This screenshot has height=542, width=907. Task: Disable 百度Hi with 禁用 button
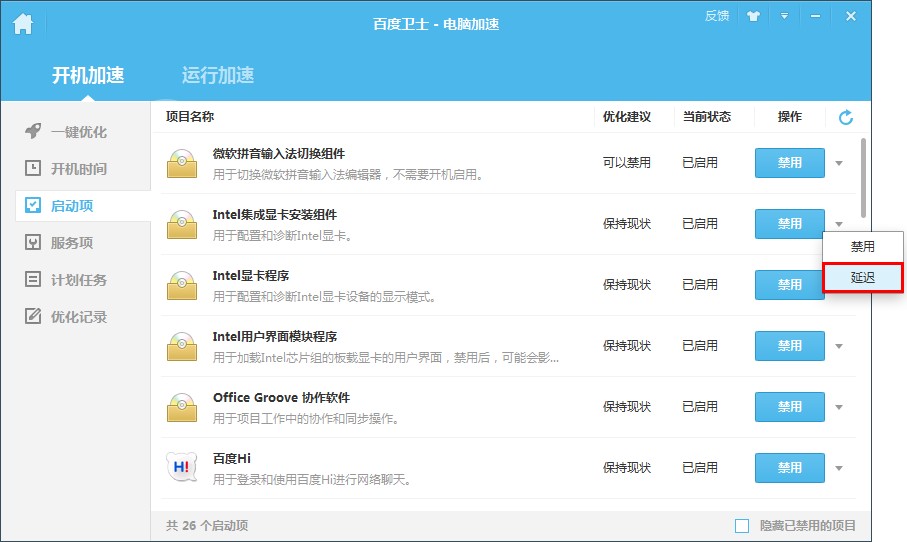[790, 468]
